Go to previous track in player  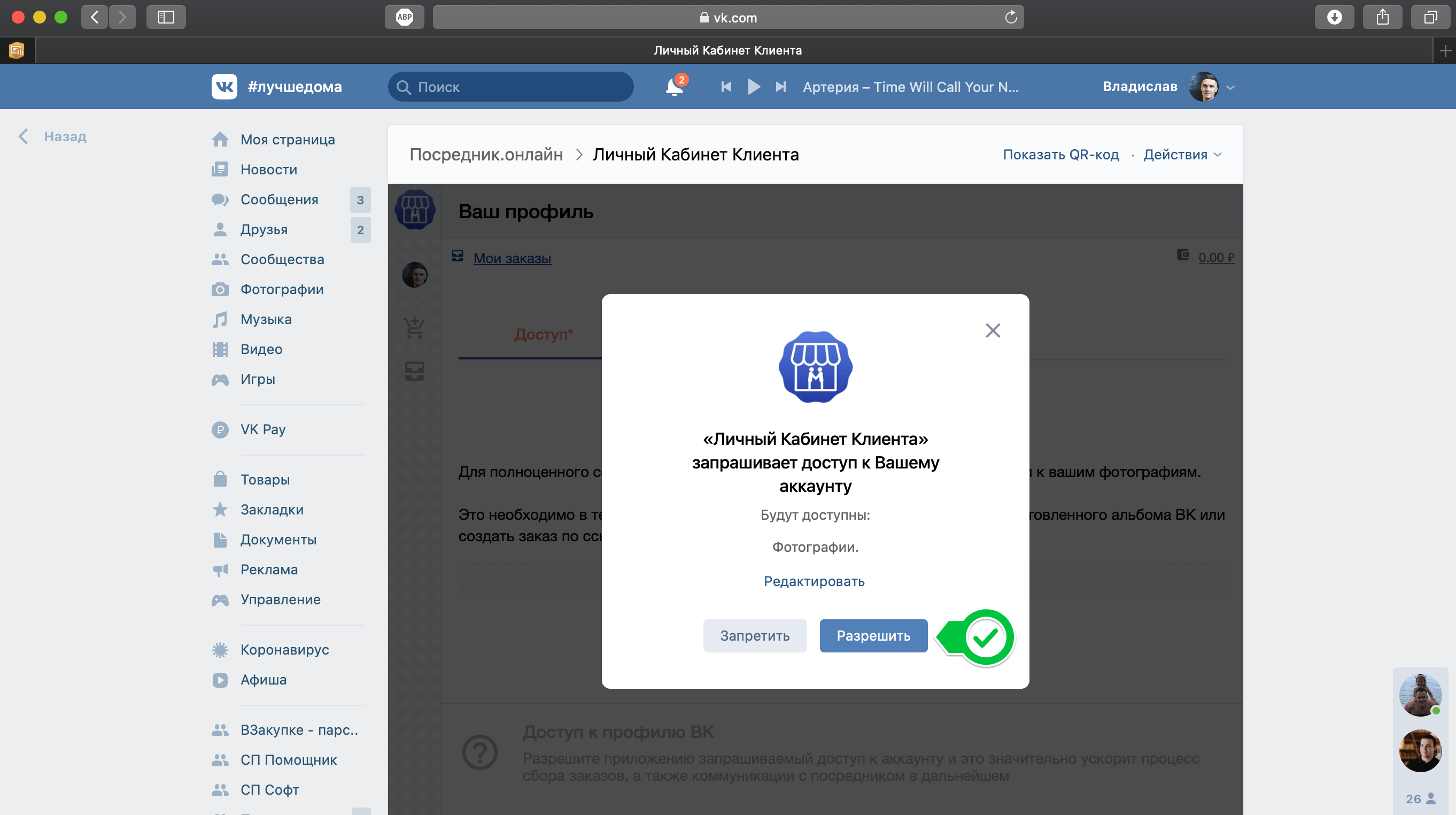tap(726, 87)
